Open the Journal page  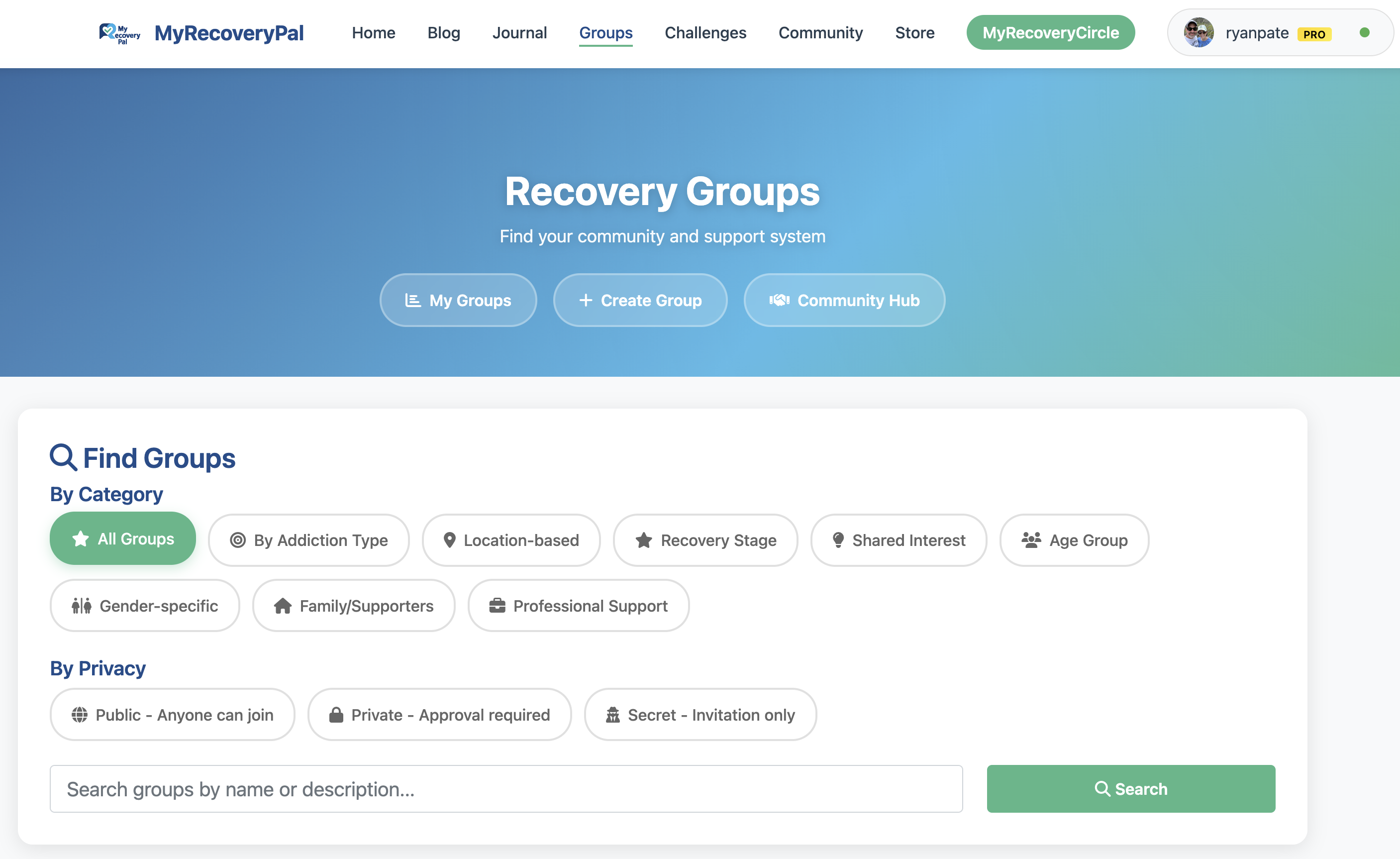tap(519, 32)
